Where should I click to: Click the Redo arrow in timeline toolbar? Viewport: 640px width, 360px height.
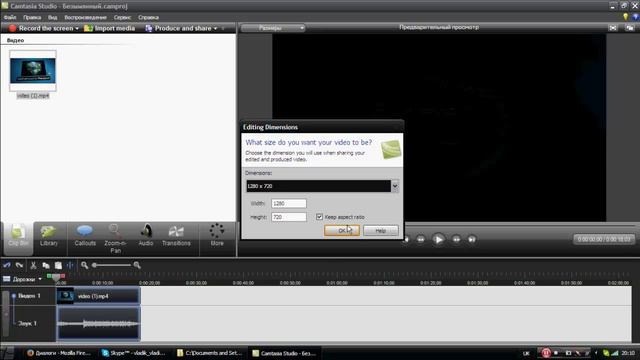[x=19, y=265]
